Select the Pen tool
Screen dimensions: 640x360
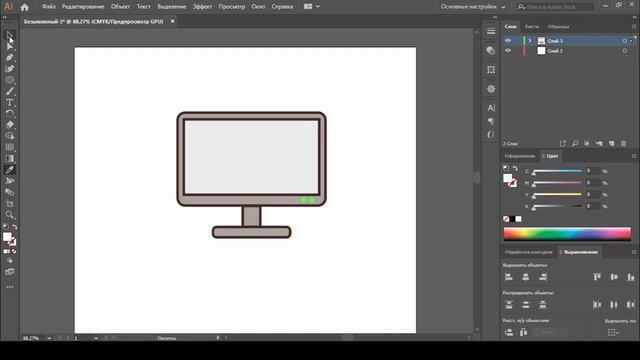pos(9,58)
